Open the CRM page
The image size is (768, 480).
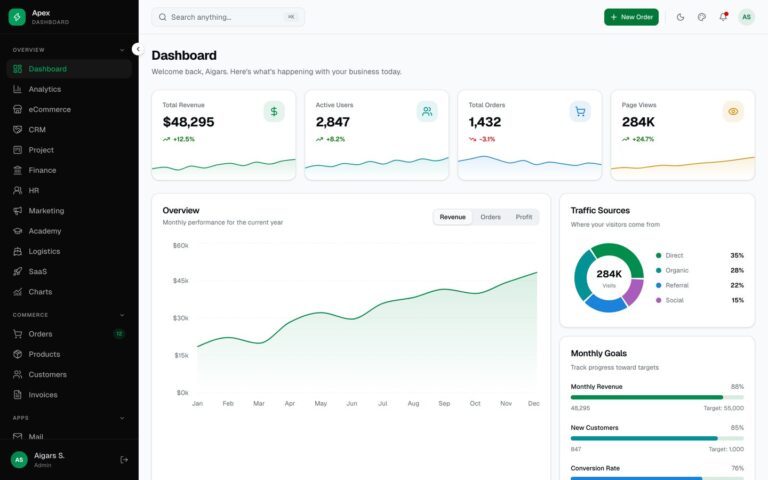click(69, 130)
